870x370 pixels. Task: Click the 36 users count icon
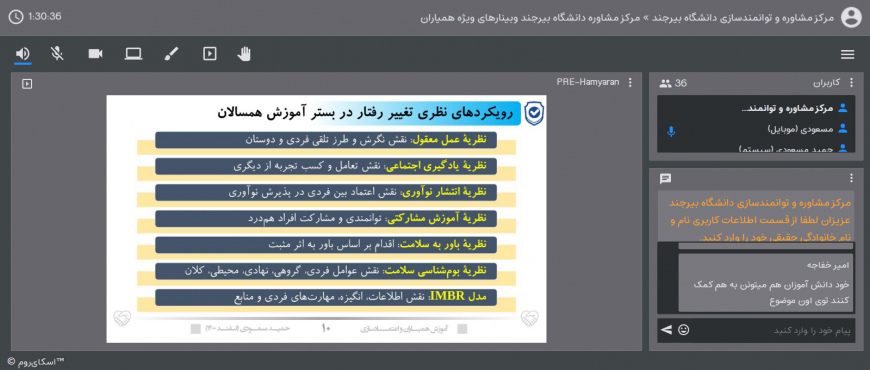click(673, 83)
